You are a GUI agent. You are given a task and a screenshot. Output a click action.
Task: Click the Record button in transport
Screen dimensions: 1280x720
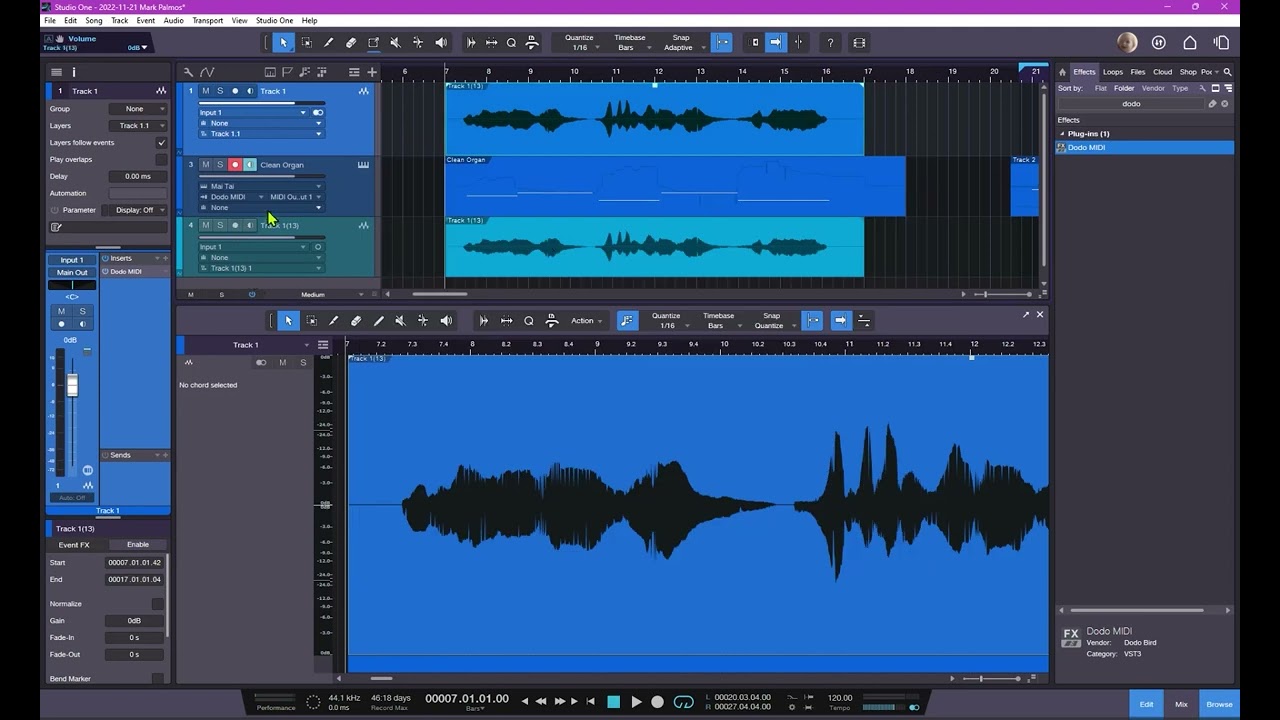(658, 702)
